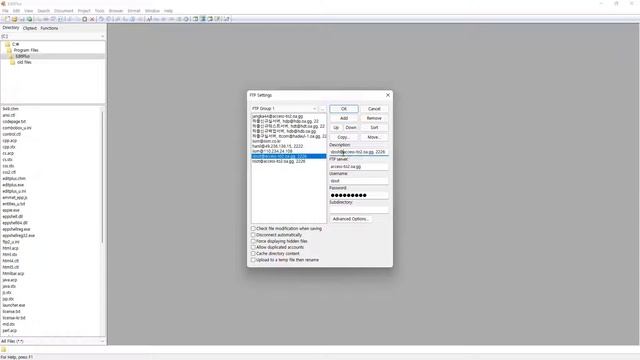The image size is (640, 360).
Task: Click the Add account button
Action: coord(344,118)
